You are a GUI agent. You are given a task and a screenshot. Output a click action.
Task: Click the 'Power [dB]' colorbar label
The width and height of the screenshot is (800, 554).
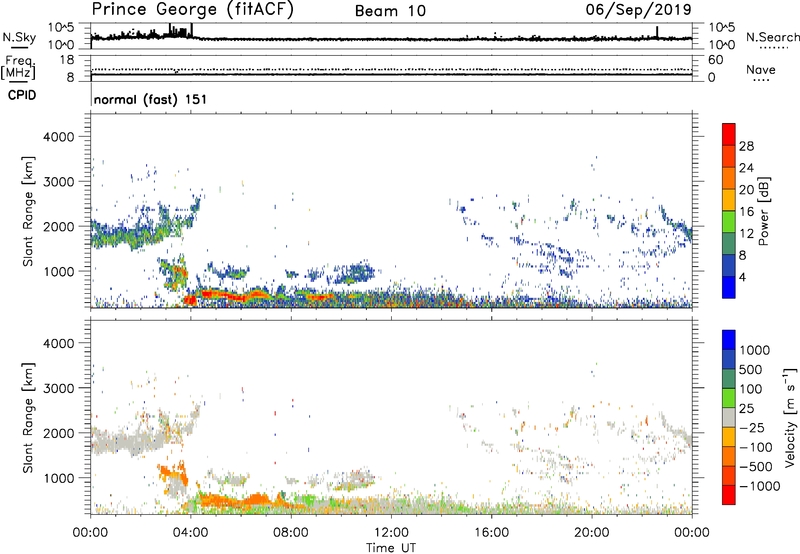[x=763, y=211]
